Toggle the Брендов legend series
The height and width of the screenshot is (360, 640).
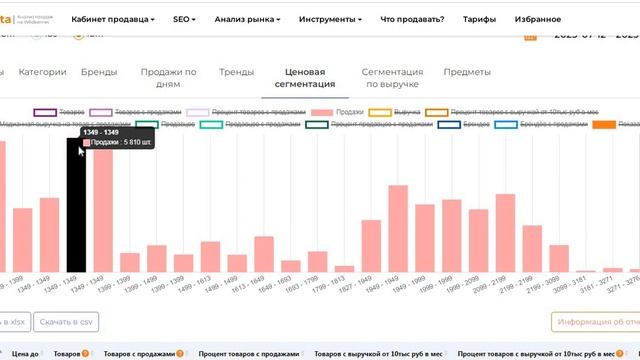(x=464, y=124)
